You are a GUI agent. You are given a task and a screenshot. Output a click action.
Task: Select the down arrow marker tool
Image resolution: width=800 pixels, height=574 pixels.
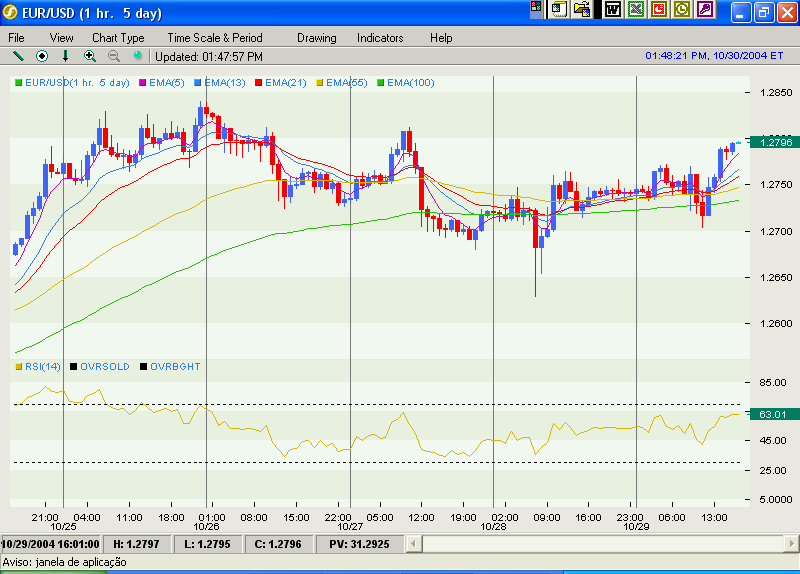coord(66,56)
